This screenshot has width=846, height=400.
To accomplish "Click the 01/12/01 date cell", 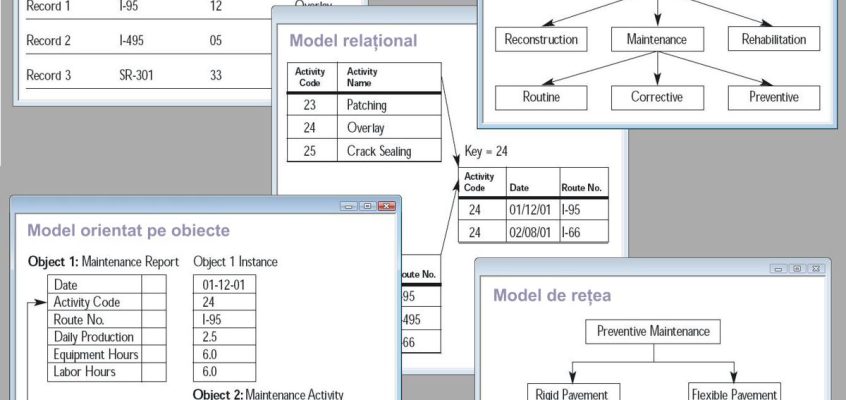I will (x=533, y=209).
